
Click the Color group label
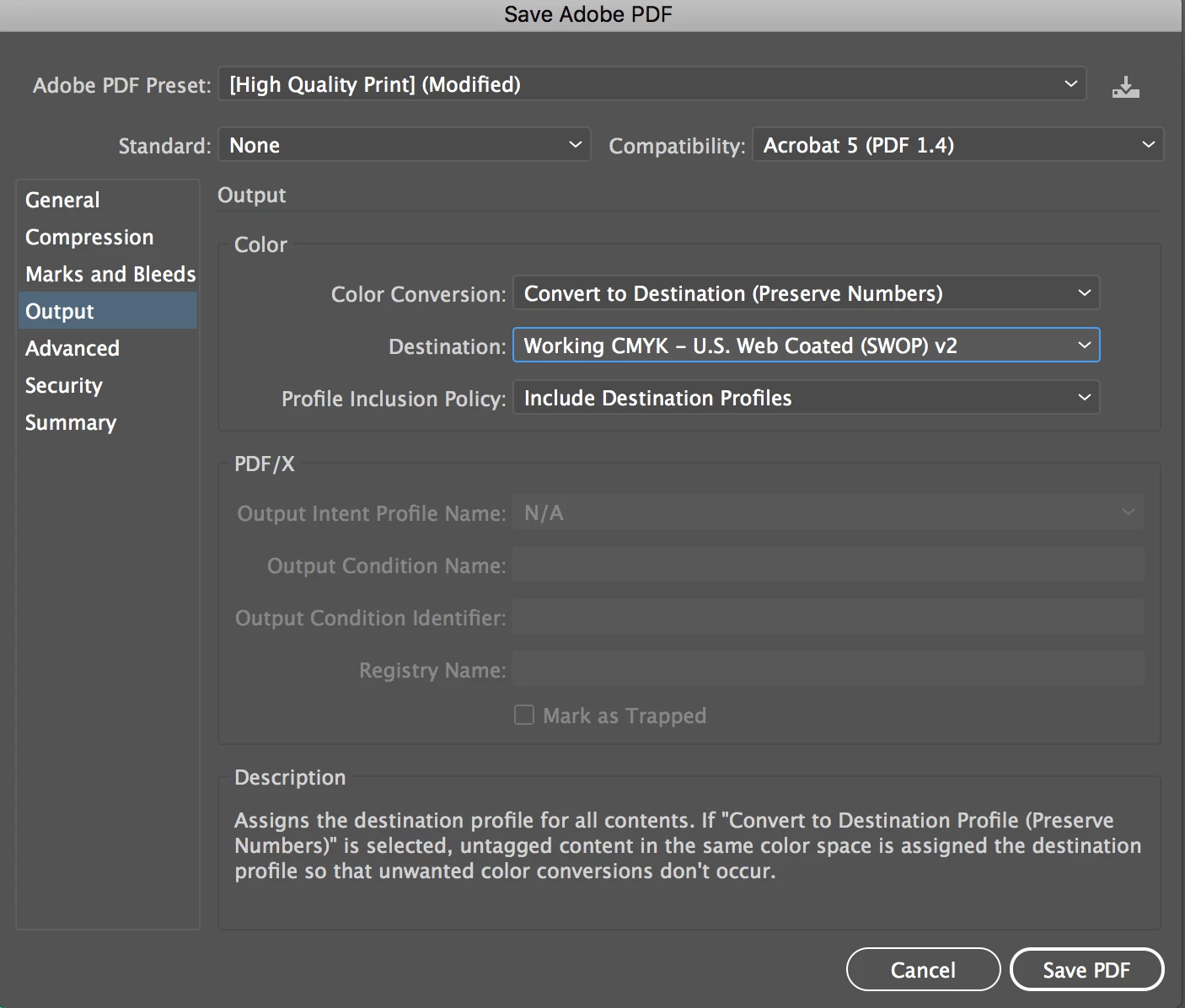click(260, 244)
